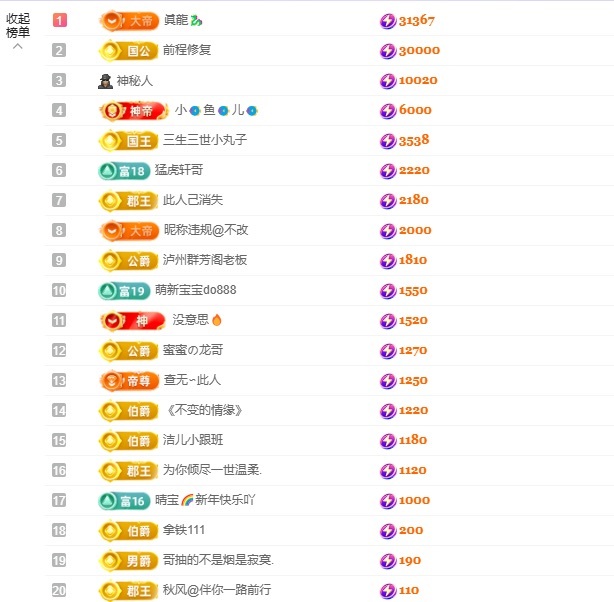Collapse the ranking list via 收起榜单
614x602 pixels.
18,30
